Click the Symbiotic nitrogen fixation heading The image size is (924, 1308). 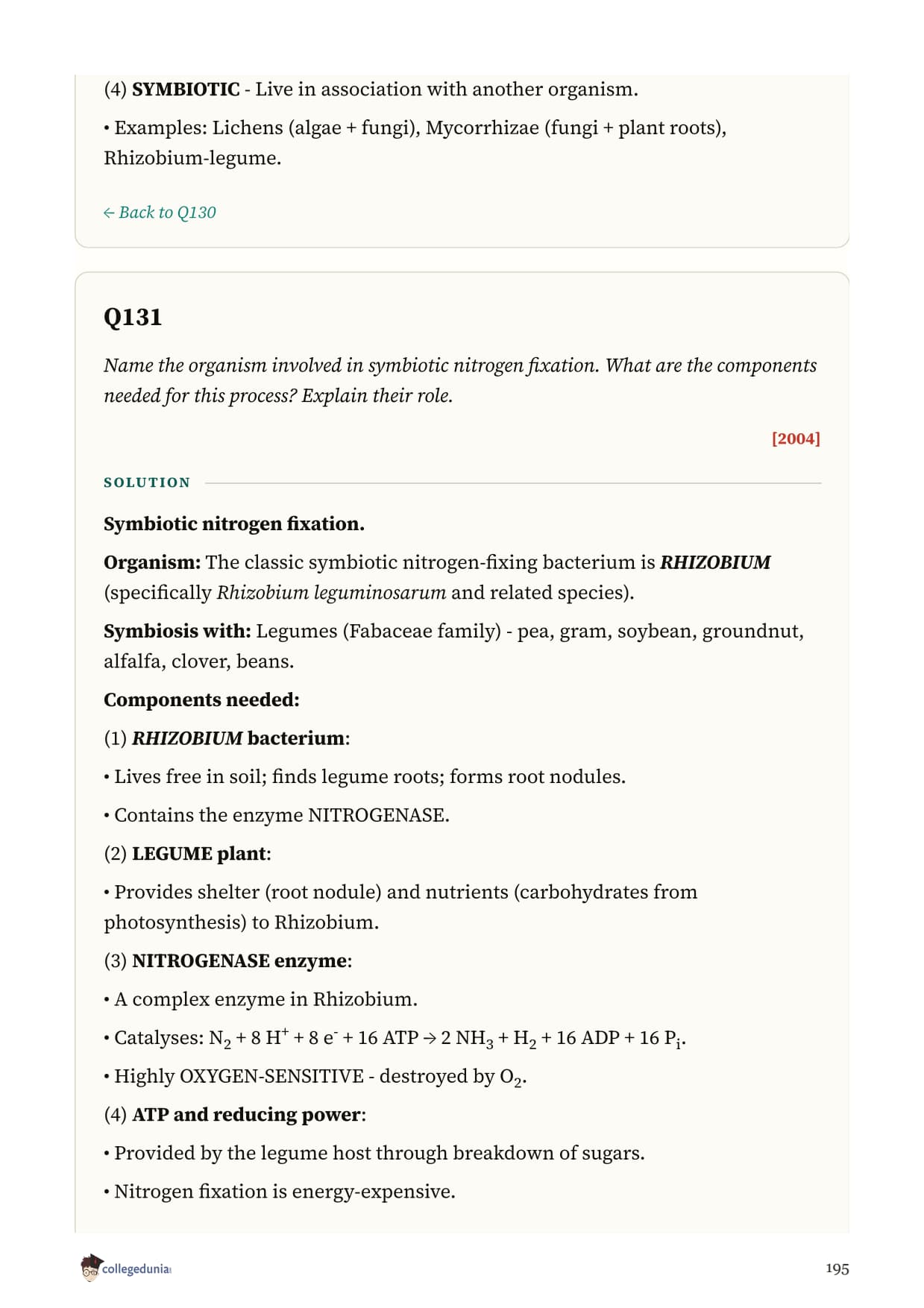[x=234, y=523]
